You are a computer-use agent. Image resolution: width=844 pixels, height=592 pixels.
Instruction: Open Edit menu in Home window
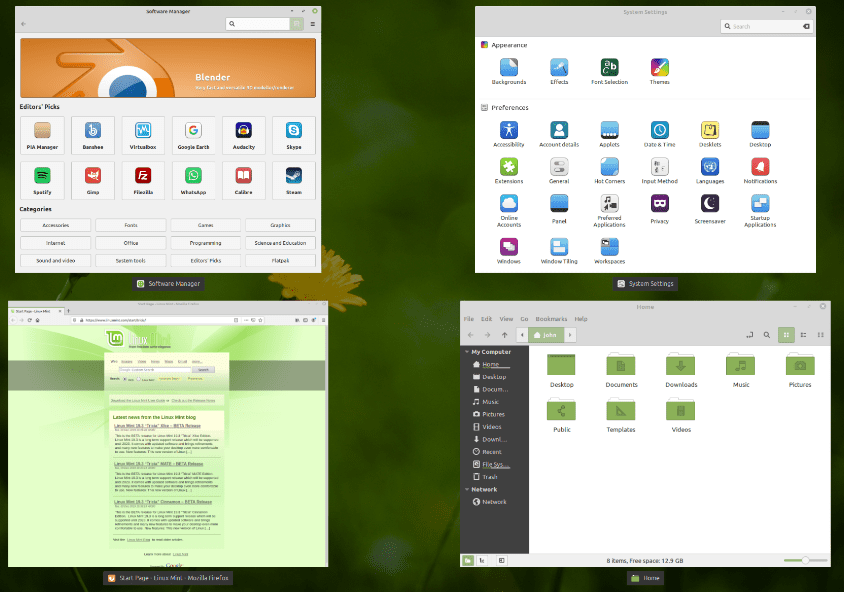[x=487, y=319]
